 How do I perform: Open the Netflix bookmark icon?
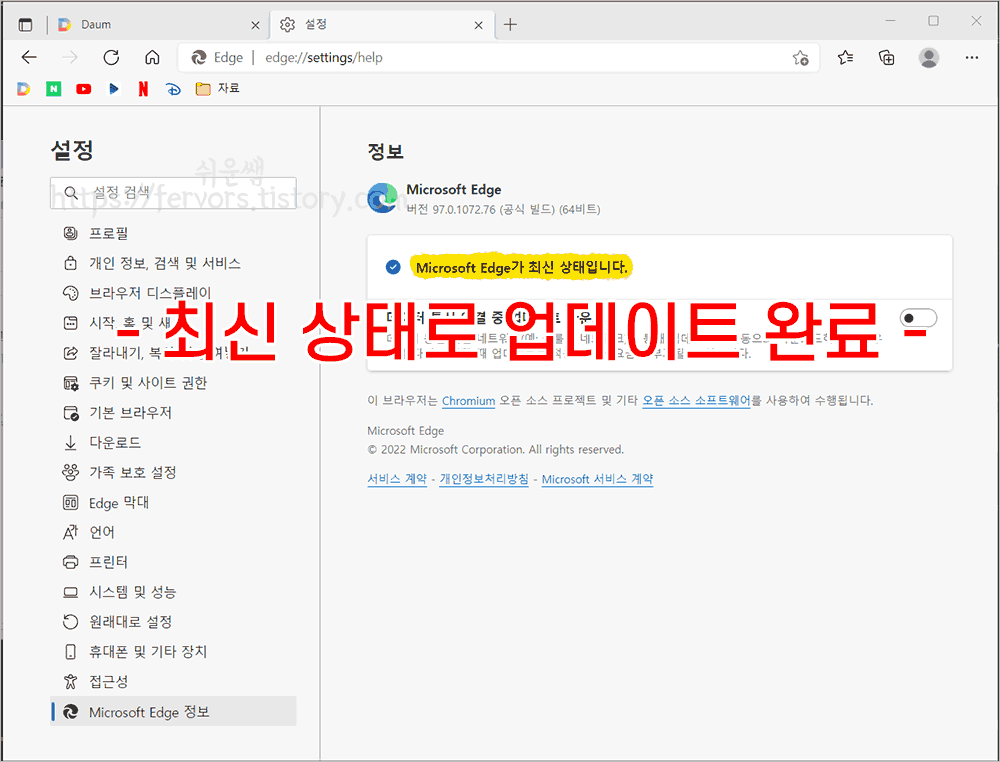143,89
